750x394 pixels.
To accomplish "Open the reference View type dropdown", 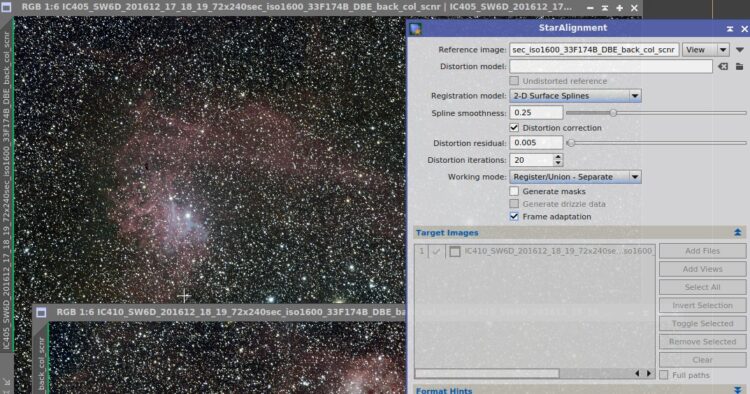I will click(x=706, y=50).
